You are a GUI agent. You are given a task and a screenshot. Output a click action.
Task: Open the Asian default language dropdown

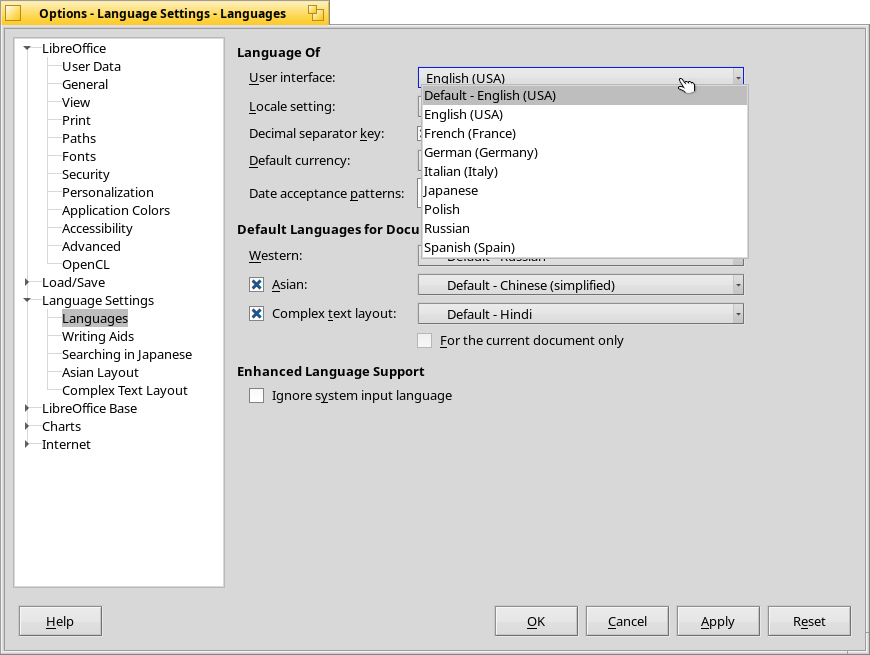[580, 285]
